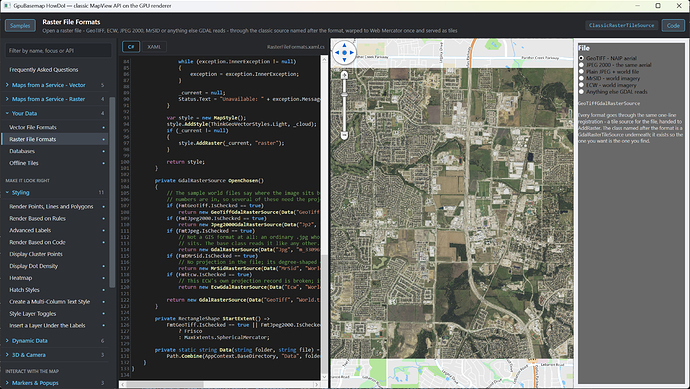Open the Databases sample

click(55, 151)
